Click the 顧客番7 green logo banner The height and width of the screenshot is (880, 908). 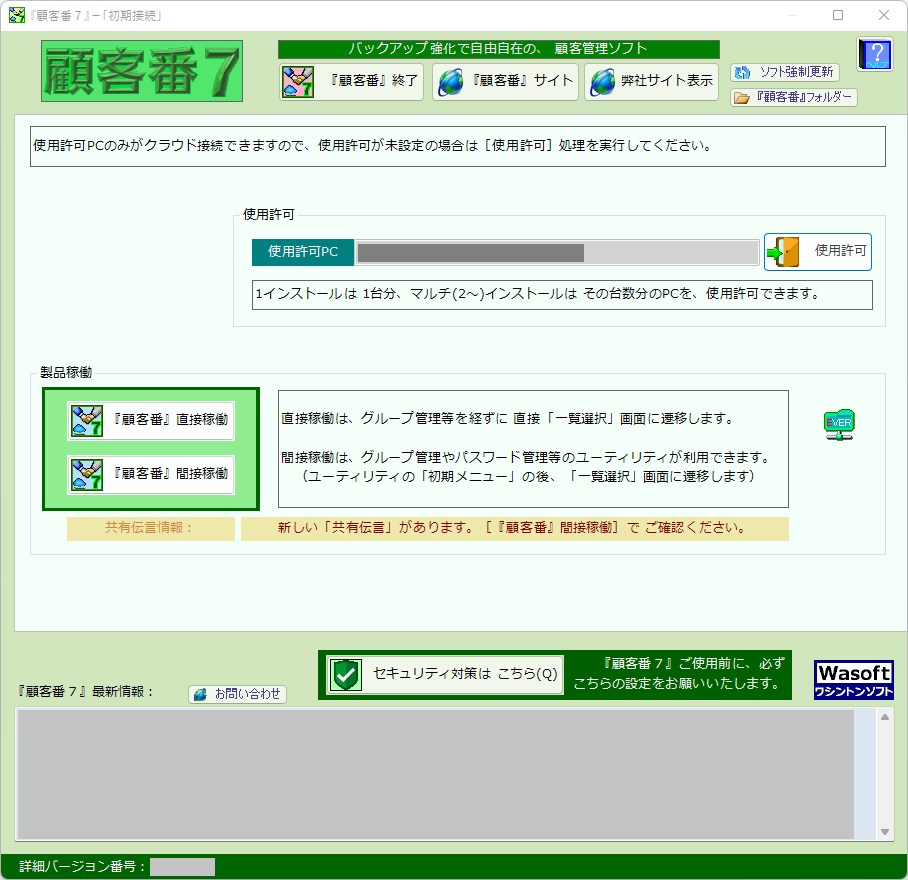pos(142,71)
